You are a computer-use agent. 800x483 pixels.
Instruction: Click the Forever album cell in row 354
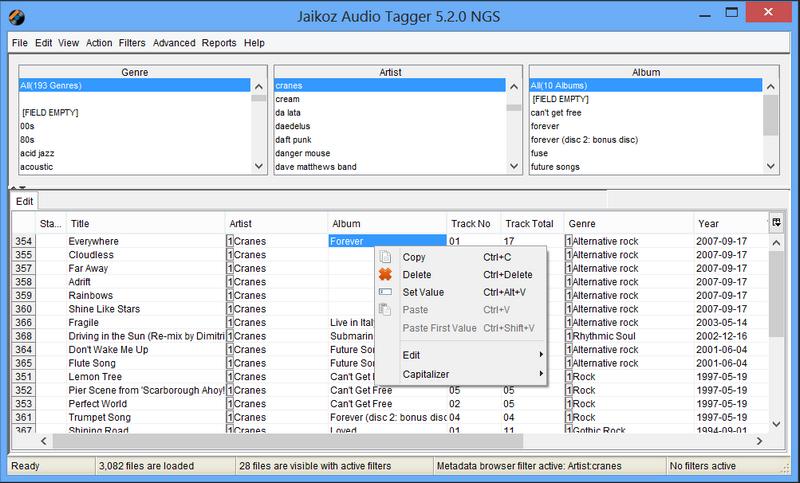387,241
